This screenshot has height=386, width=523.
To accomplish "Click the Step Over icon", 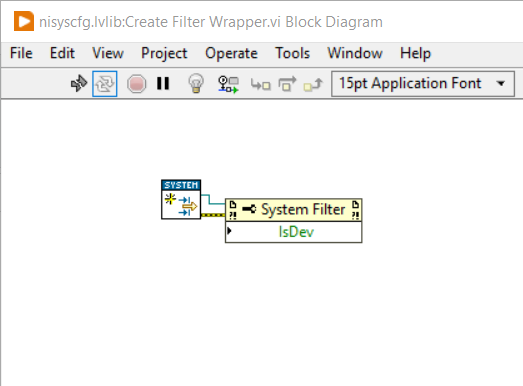I will click(287, 84).
